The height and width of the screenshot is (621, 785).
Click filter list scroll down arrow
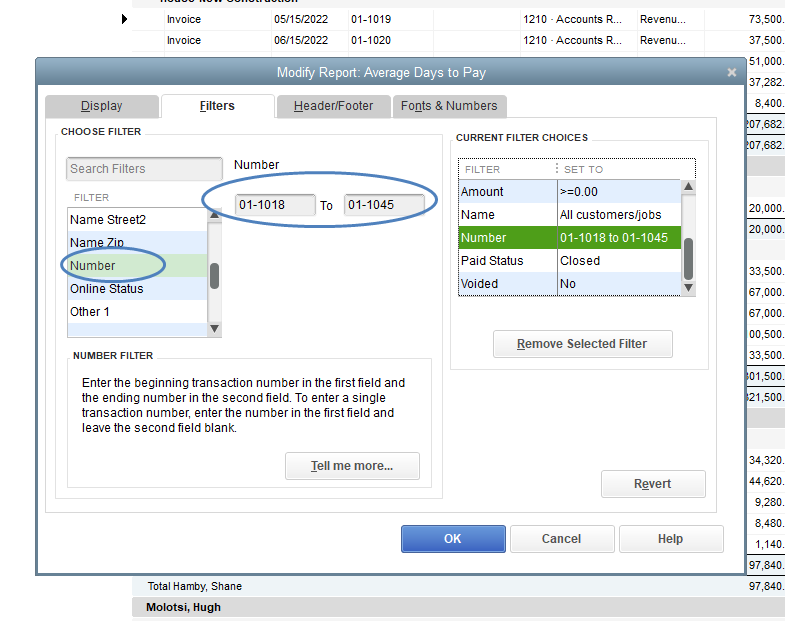pyautogui.click(x=214, y=329)
